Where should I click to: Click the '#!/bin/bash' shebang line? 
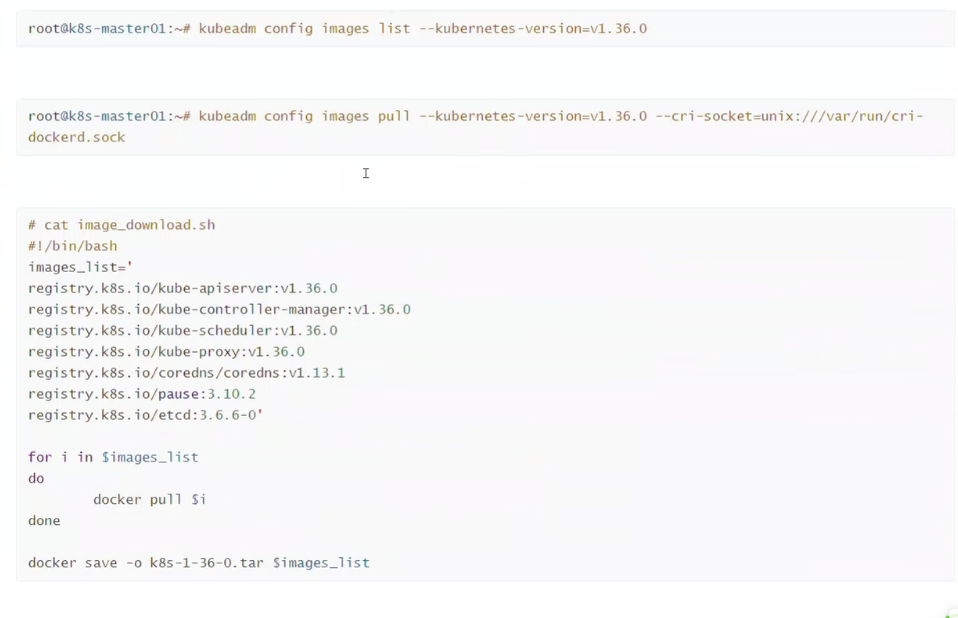tap(73, 246)
